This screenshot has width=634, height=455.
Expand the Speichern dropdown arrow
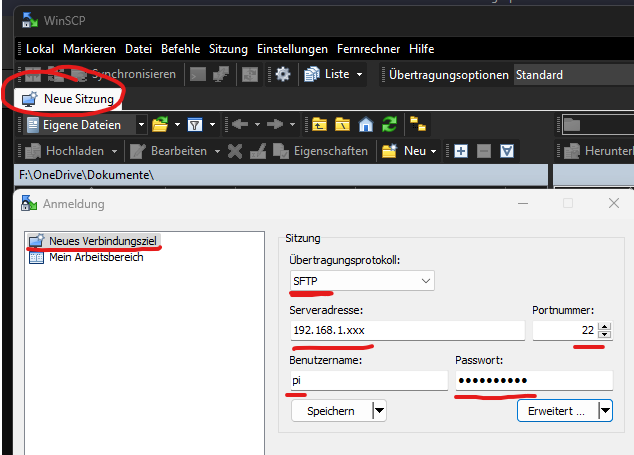click(x=379, y=411)
